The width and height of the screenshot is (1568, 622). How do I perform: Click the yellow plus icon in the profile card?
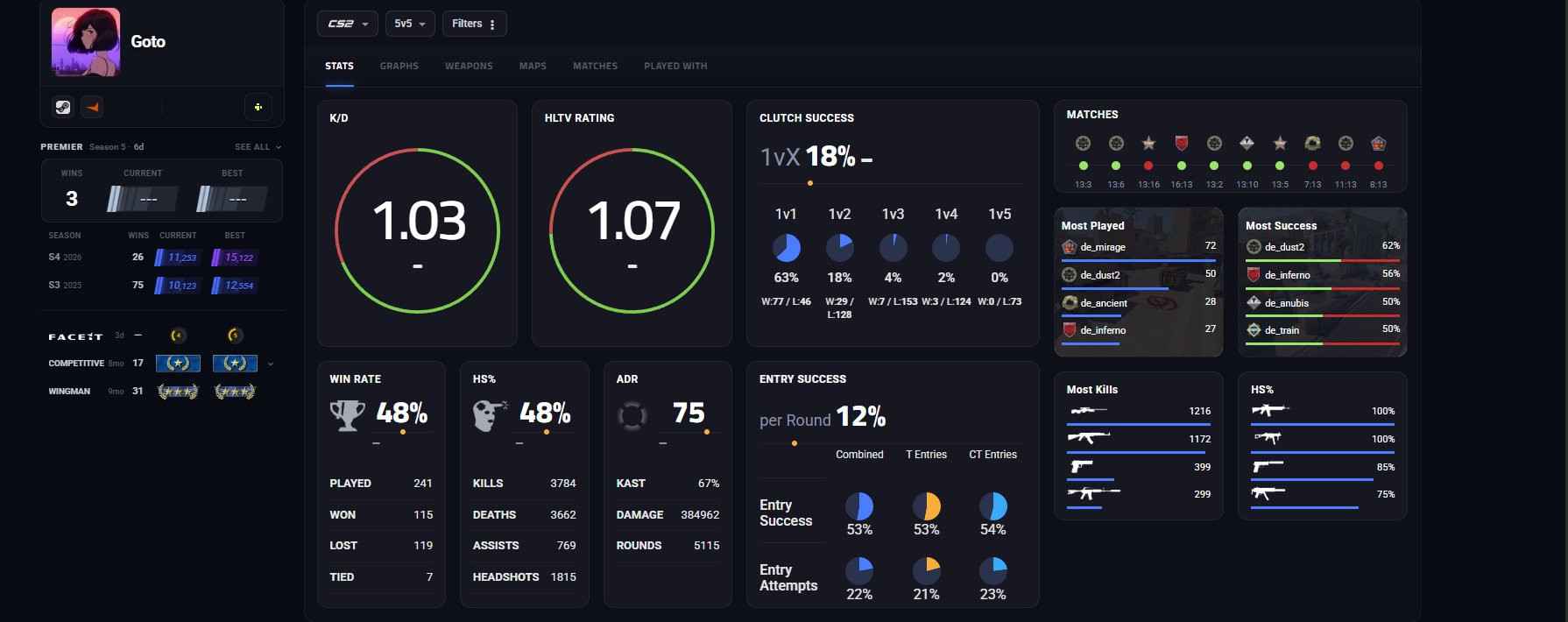(258, 107)
